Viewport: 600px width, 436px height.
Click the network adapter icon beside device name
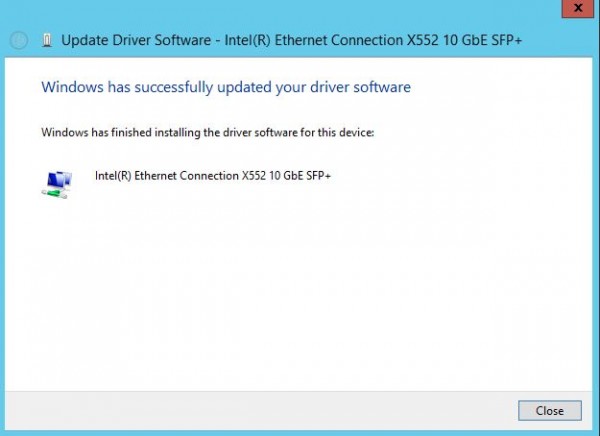(x=57, y=185)
